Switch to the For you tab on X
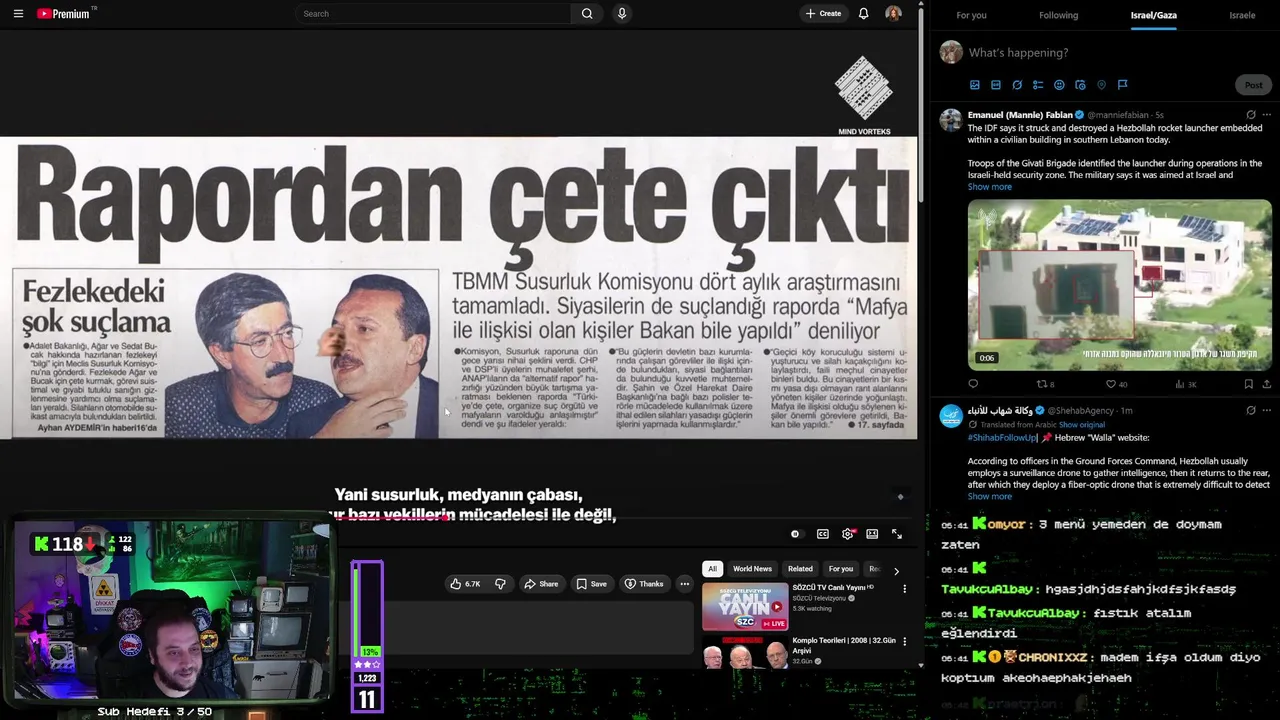Image resolution: width=1280 pixels, height=720 pixels. tap(971, 15)
